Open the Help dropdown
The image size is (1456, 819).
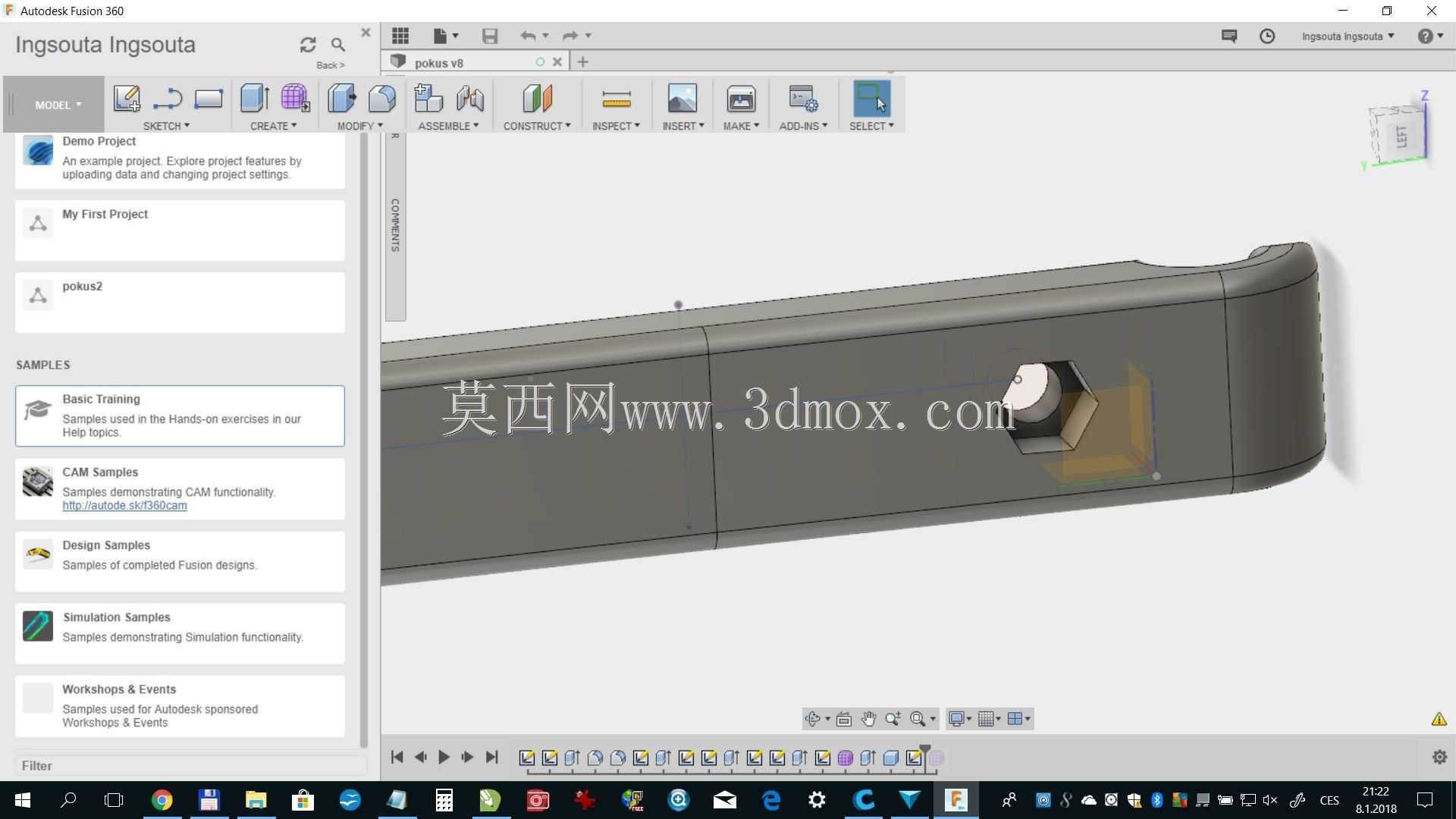[x=1430, y=36]
